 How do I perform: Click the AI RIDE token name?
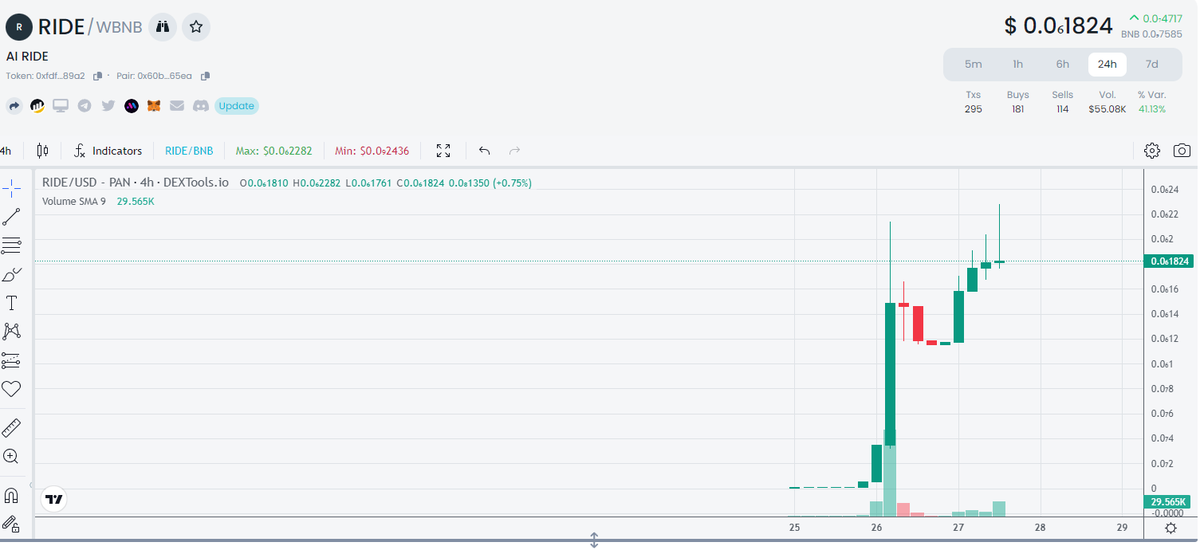27,56
